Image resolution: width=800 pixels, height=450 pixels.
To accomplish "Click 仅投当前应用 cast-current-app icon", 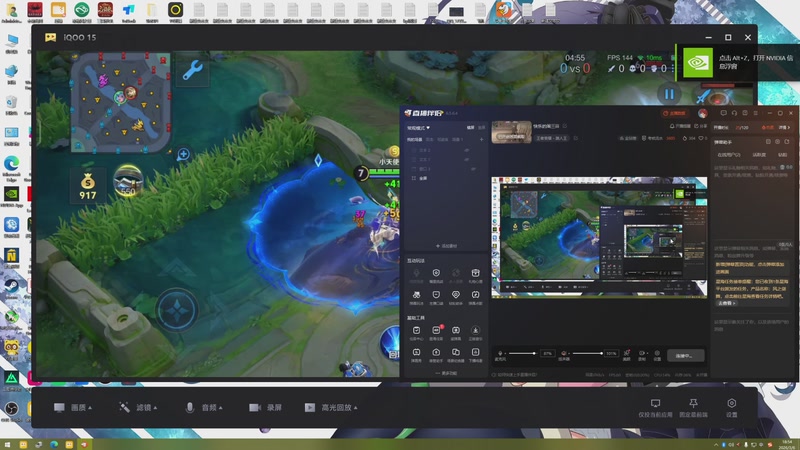I will point(655,408).
